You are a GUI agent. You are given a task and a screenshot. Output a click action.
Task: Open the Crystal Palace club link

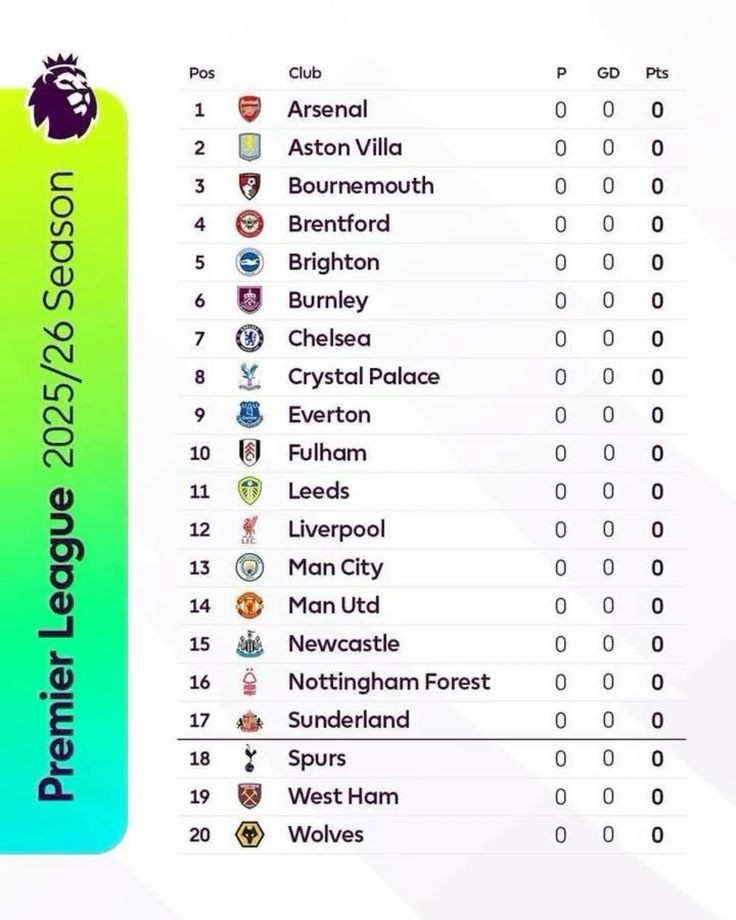coord(364,377)
